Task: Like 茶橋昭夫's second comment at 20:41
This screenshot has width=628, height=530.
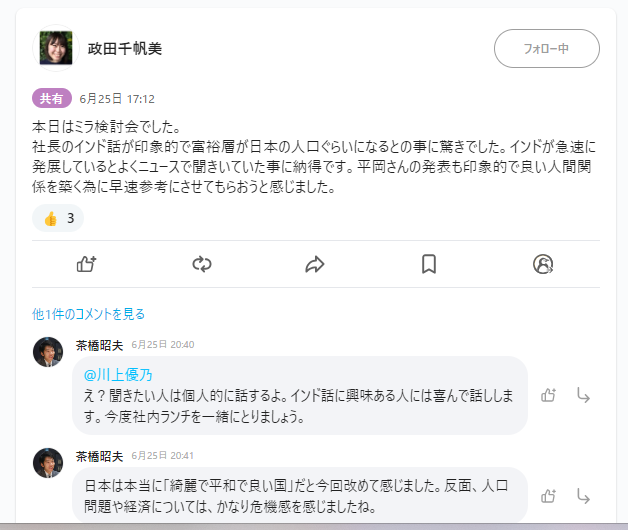Action: tap(548, 495)
